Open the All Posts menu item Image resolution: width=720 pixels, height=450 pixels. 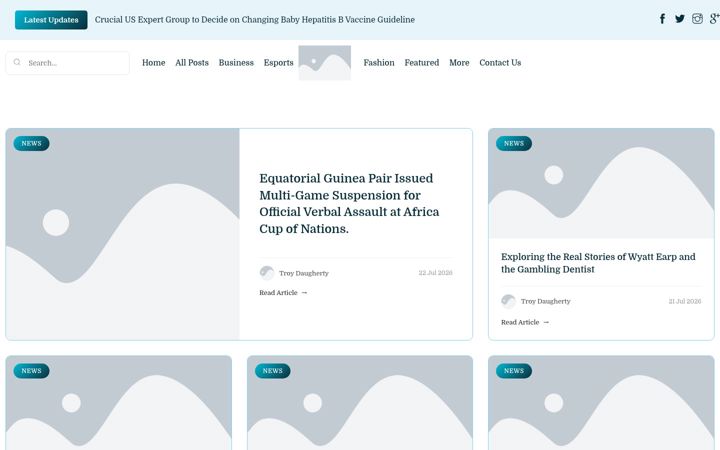point(192,62)
